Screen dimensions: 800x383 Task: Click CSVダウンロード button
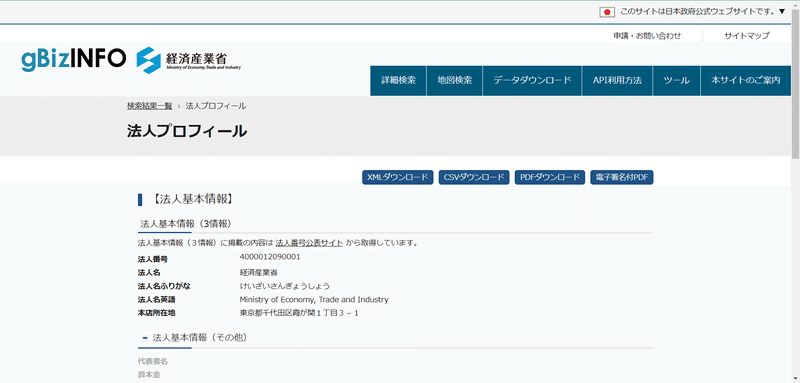(x=474, y=177)
